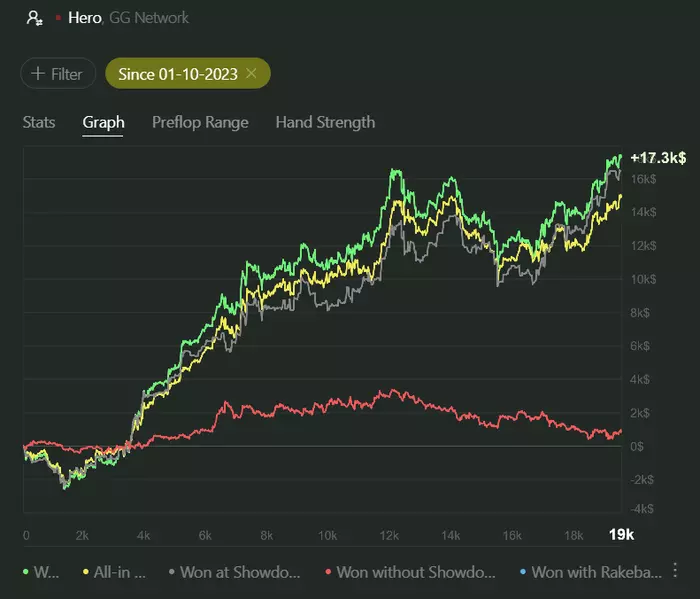This screenshot has height=599, width=700.
Task: Remove the Since 01-10-2023 filter via X
Action: tap(252, 74)
